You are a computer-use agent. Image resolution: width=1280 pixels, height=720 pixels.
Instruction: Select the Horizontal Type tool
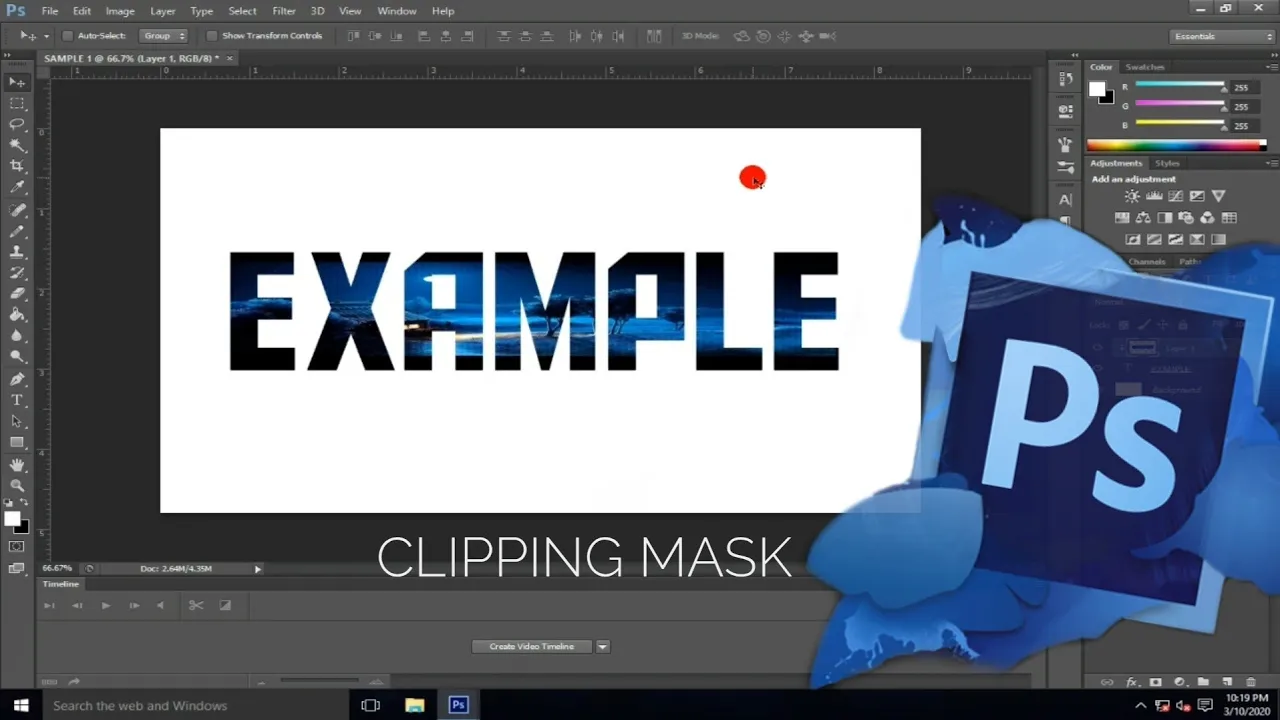pyautogui.click(x=17, y=401)
